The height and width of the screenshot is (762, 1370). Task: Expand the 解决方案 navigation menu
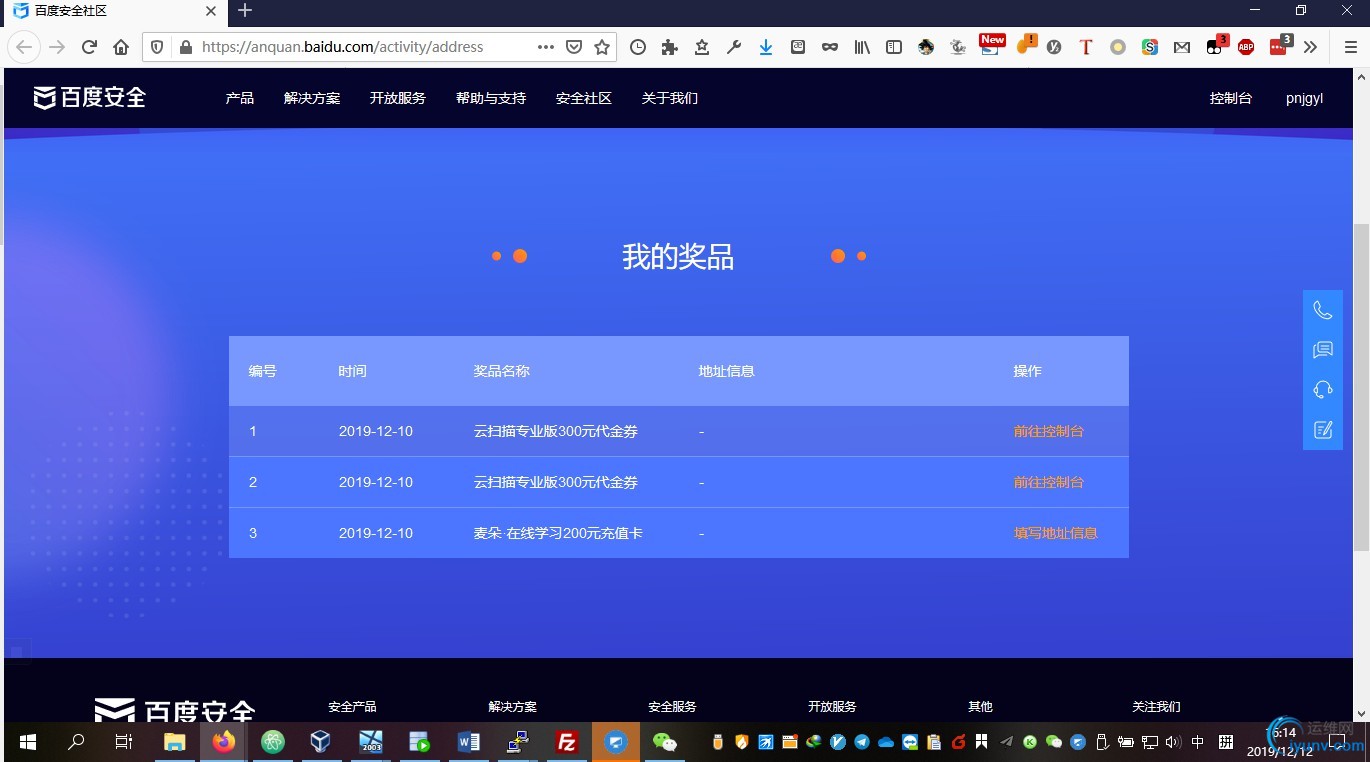312,97
